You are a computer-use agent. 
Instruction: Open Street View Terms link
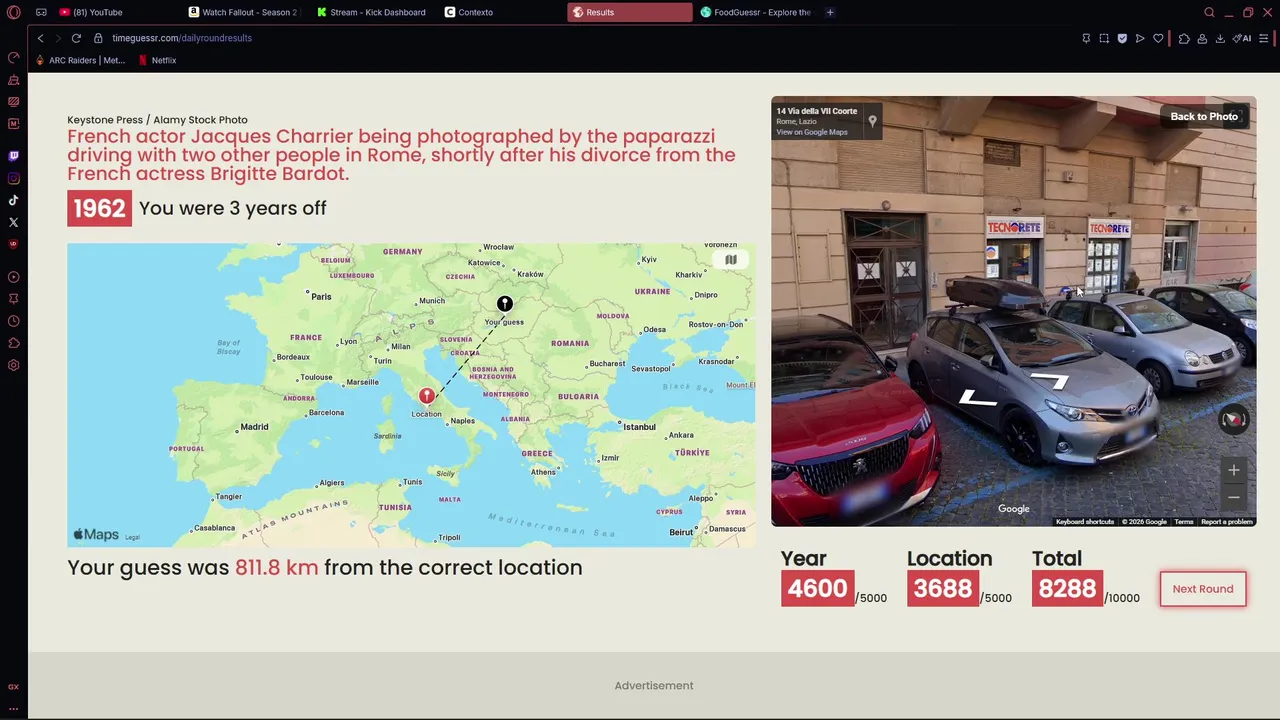[1184, 522]
